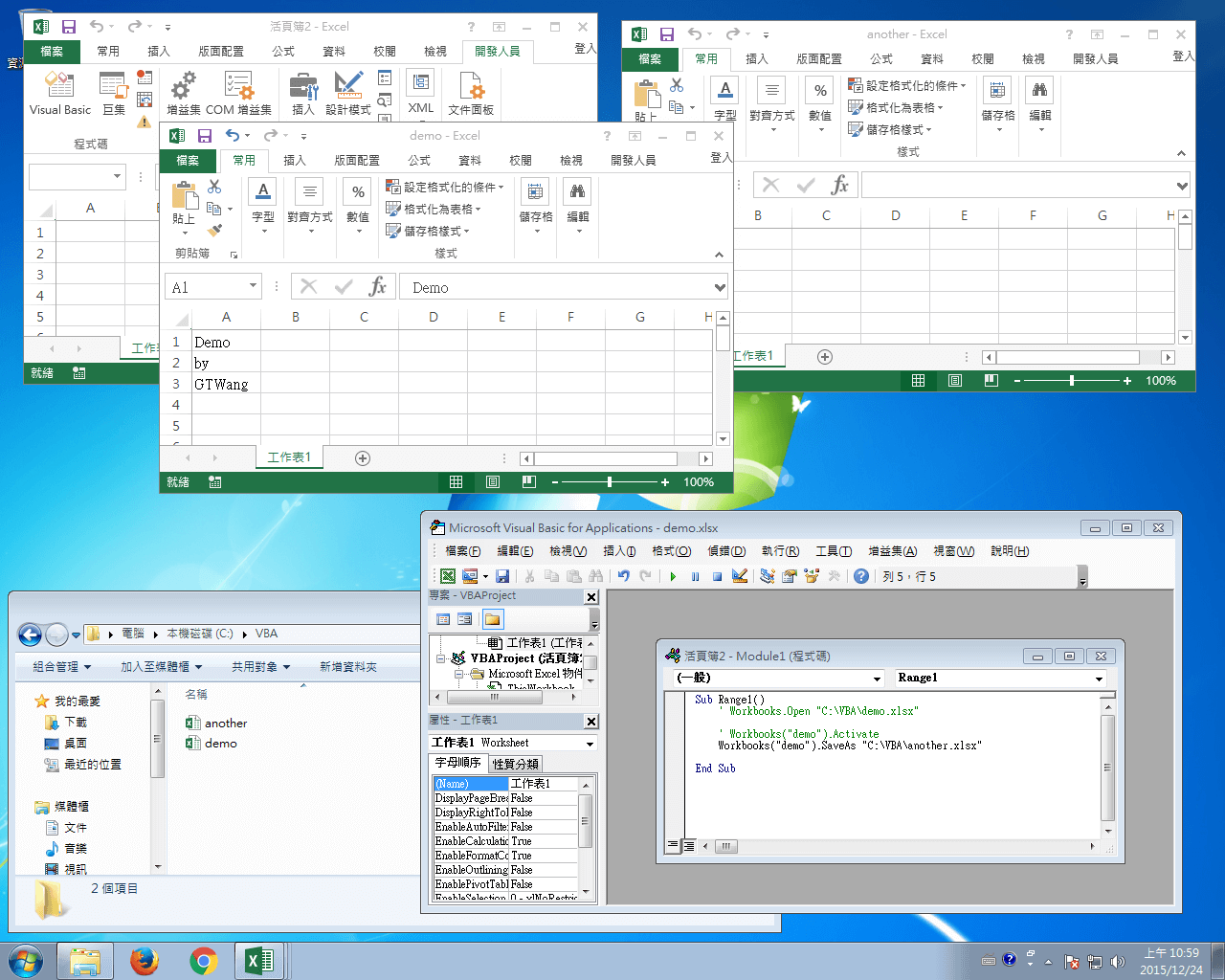Stop the running macro in VBA toolbar
The width and height of the screenshot is (1225, 980).
(717, 575)
